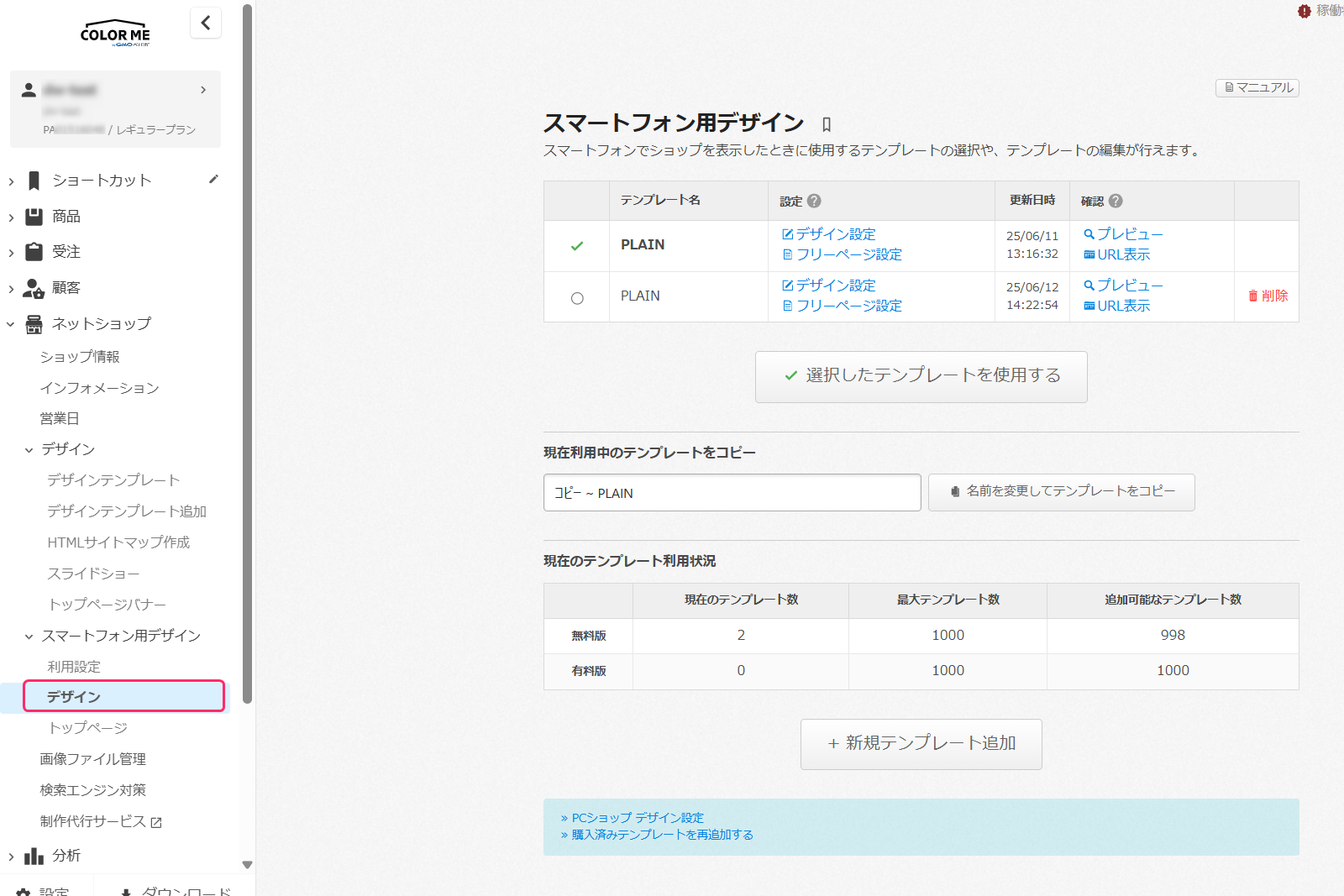This screenshot has height=896, width=1344.
Task: Open 画像ファイル管理 in the sidebar
Action: tap(93, 759)
